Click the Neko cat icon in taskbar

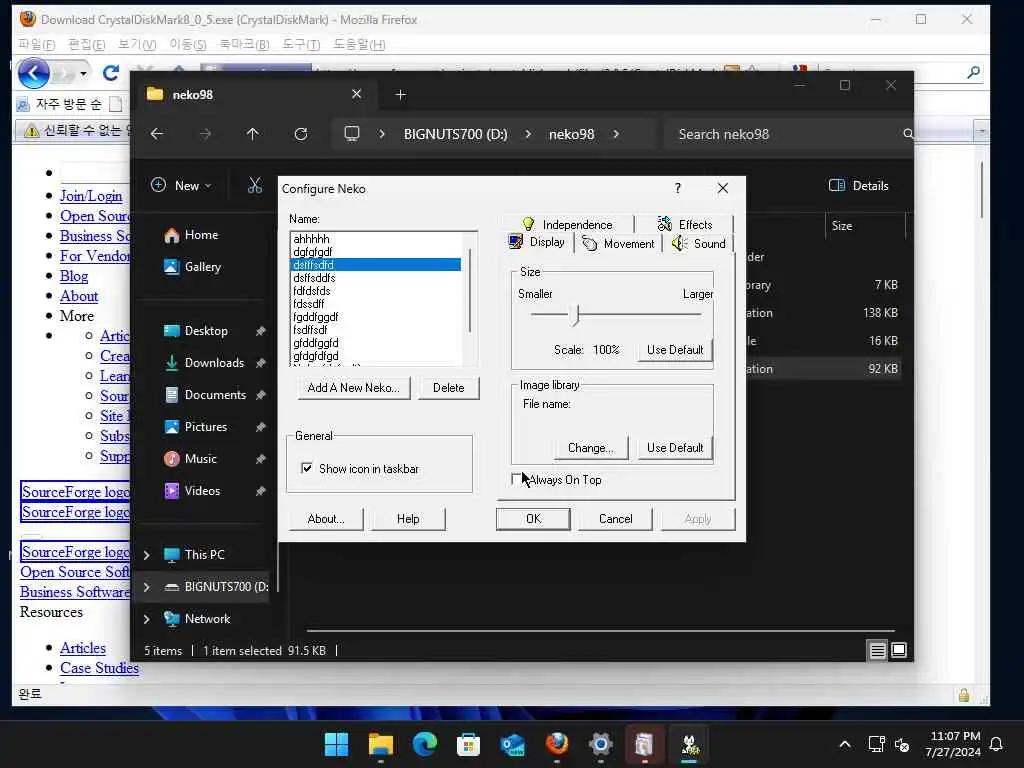pos(690,744)
